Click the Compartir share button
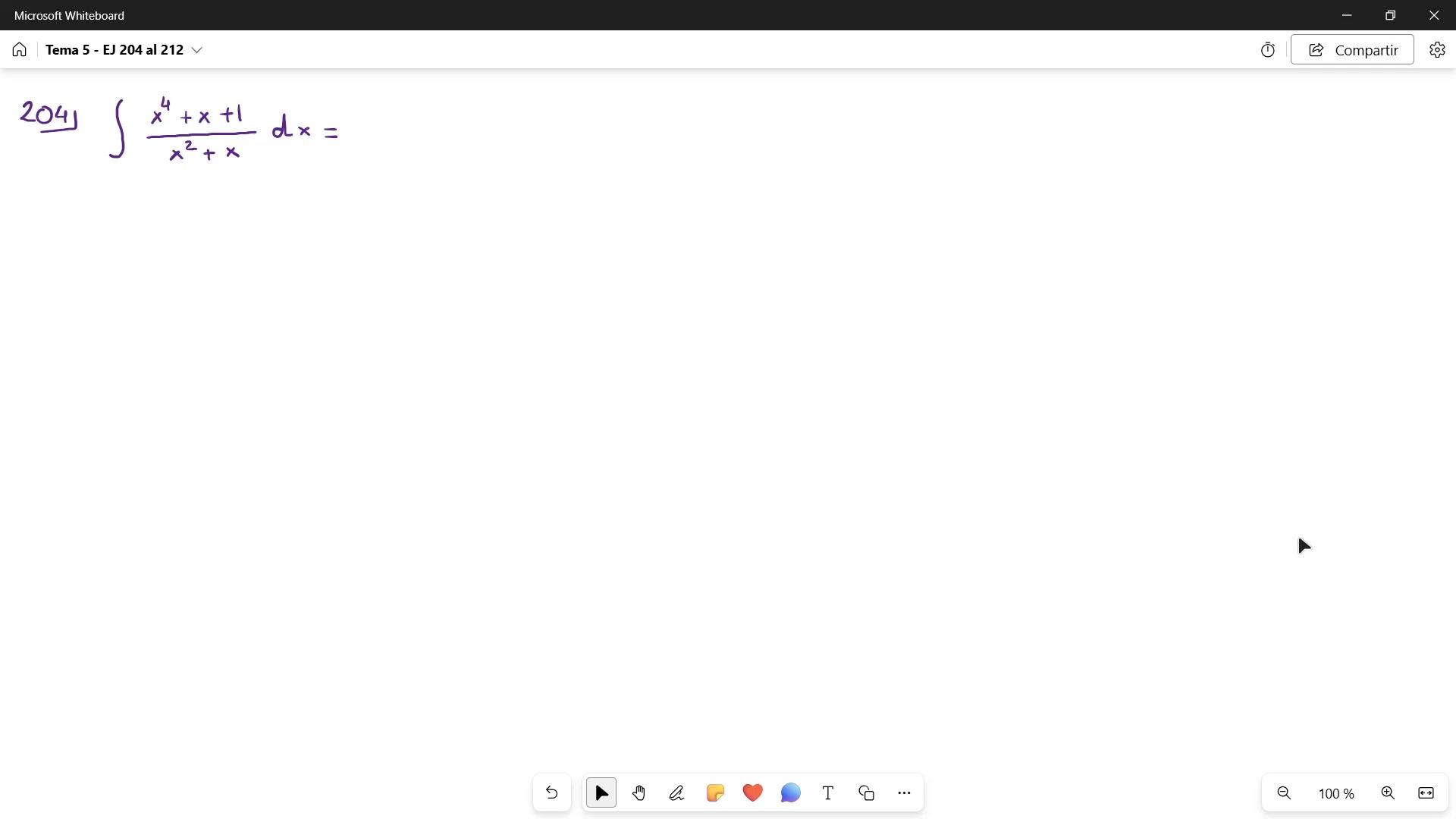1456x819 pixels. pos(1352,50)
